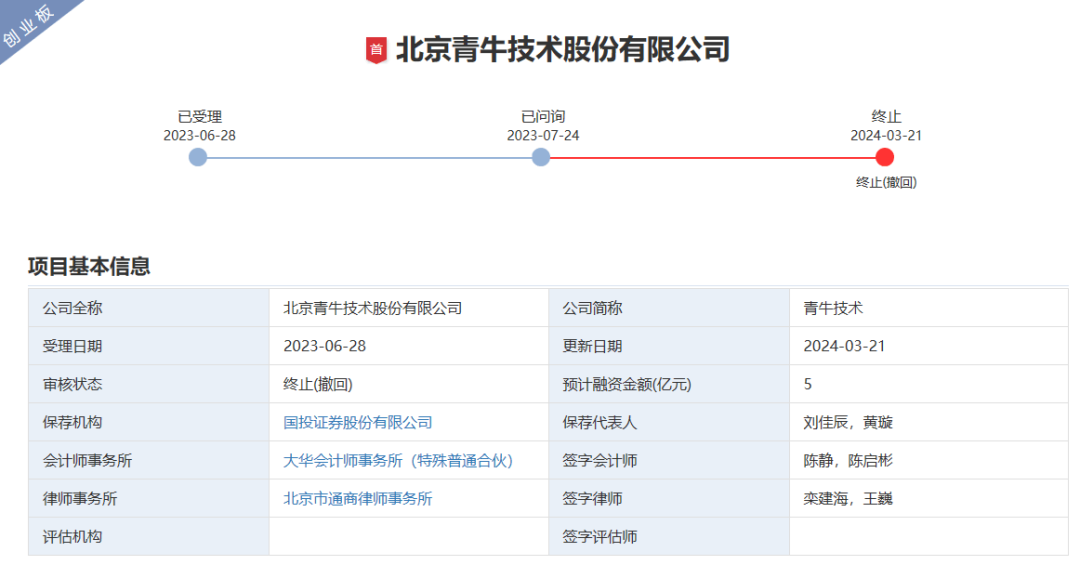1080x565 pixels.
Task: Click the 项目基本信息 section heading
Action: (x=89, y=266)
